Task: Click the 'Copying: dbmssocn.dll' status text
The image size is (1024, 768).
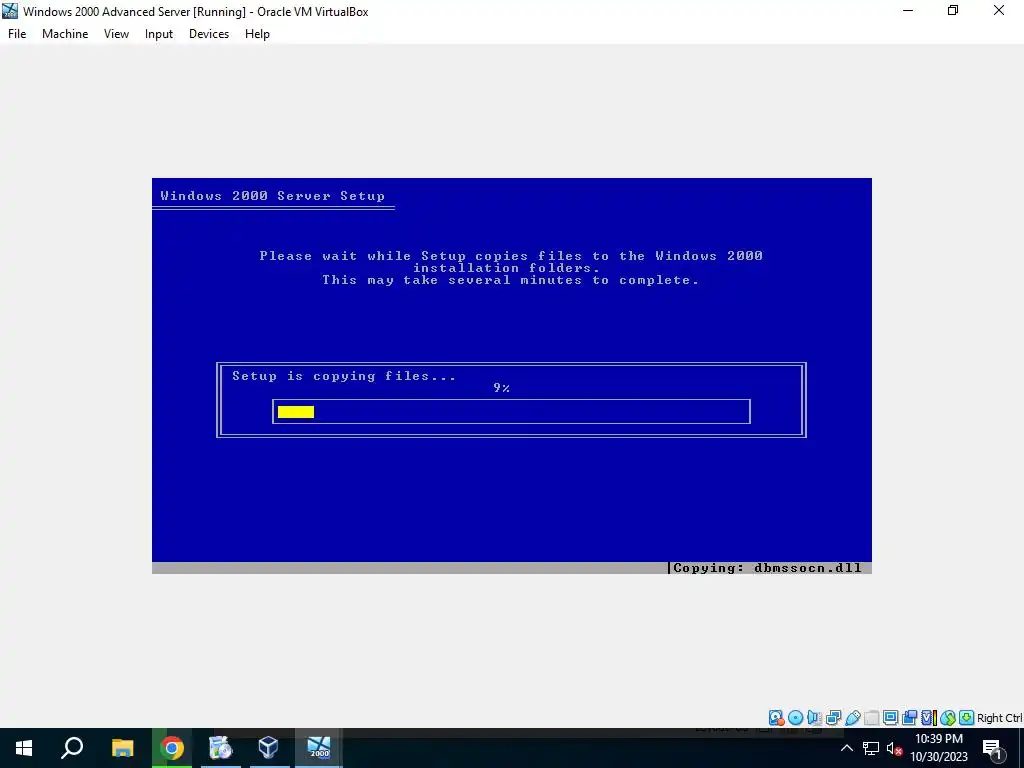Action: click(767, 568)
